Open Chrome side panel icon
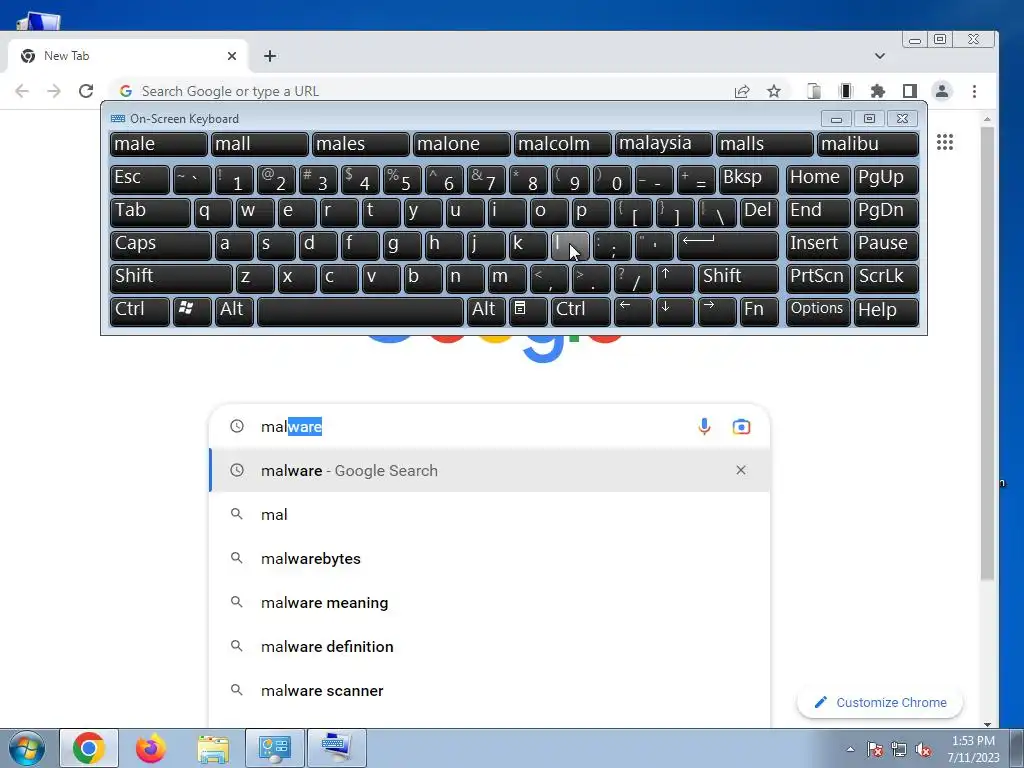Image resolution: width=1024 pixels, height=768 pixels. 910,91
